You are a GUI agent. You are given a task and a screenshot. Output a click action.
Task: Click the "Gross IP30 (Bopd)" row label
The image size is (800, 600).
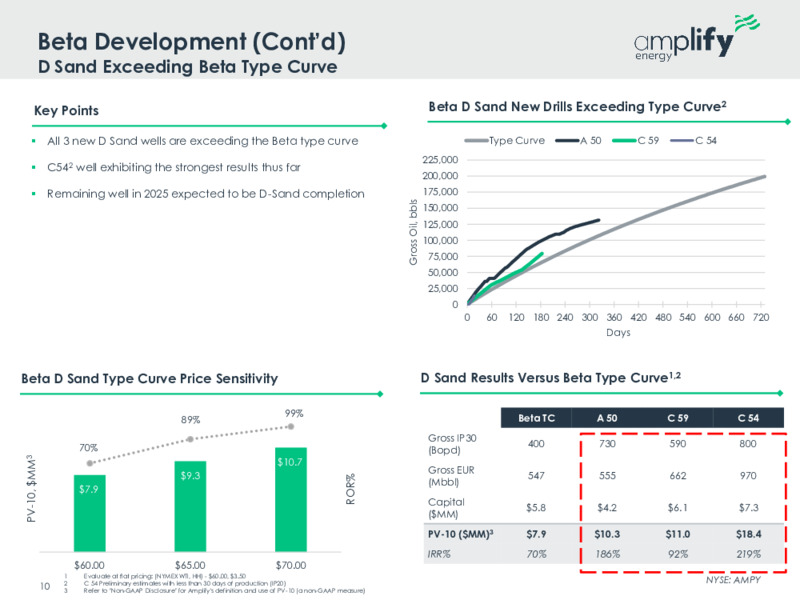[x=452, y=444]
